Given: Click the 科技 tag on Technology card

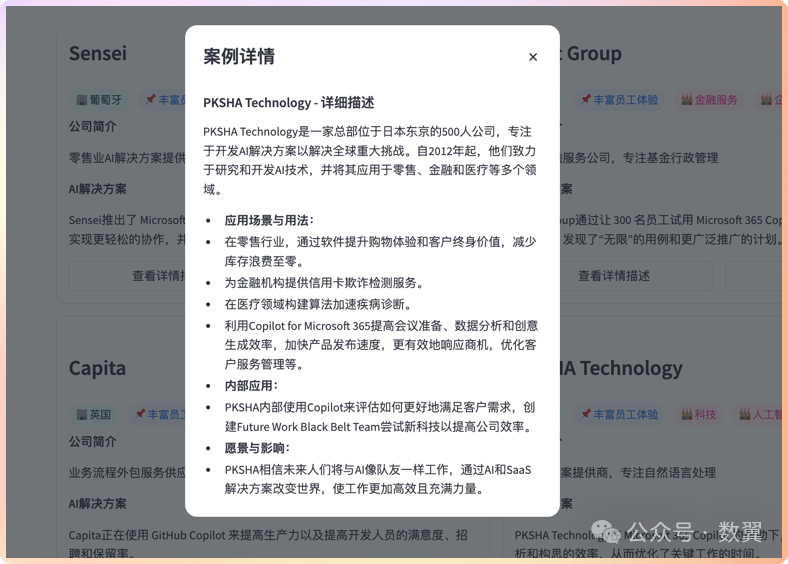Looking at the screenshot, I should 699,415.
